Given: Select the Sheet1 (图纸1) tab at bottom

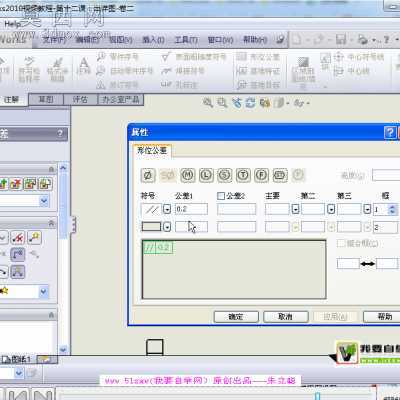Looking at the screenshot, I should click(17, 359).
